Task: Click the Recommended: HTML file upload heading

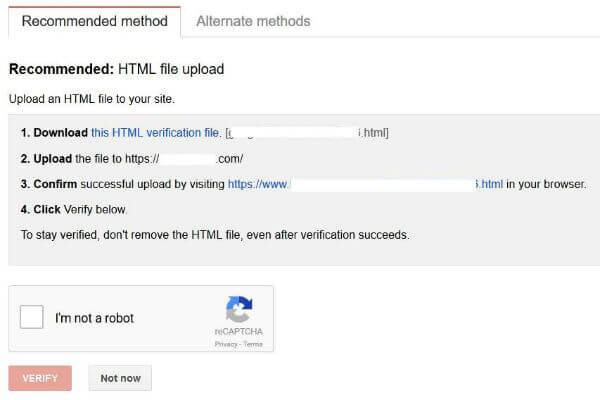Action: click(x=116, y=70)
